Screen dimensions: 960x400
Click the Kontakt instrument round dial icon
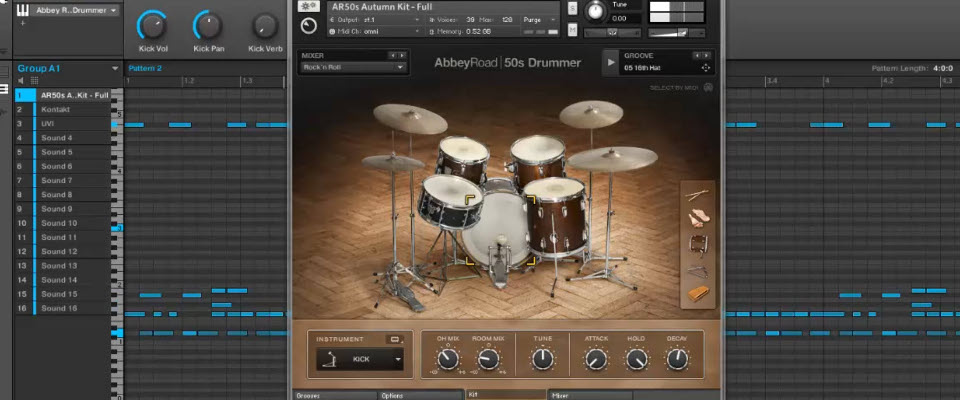(x=309, y=26)
